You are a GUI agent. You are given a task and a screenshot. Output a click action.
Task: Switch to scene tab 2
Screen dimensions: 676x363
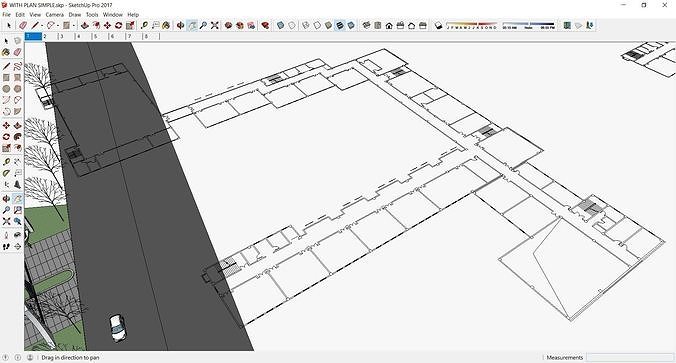(x=50, y=37)
